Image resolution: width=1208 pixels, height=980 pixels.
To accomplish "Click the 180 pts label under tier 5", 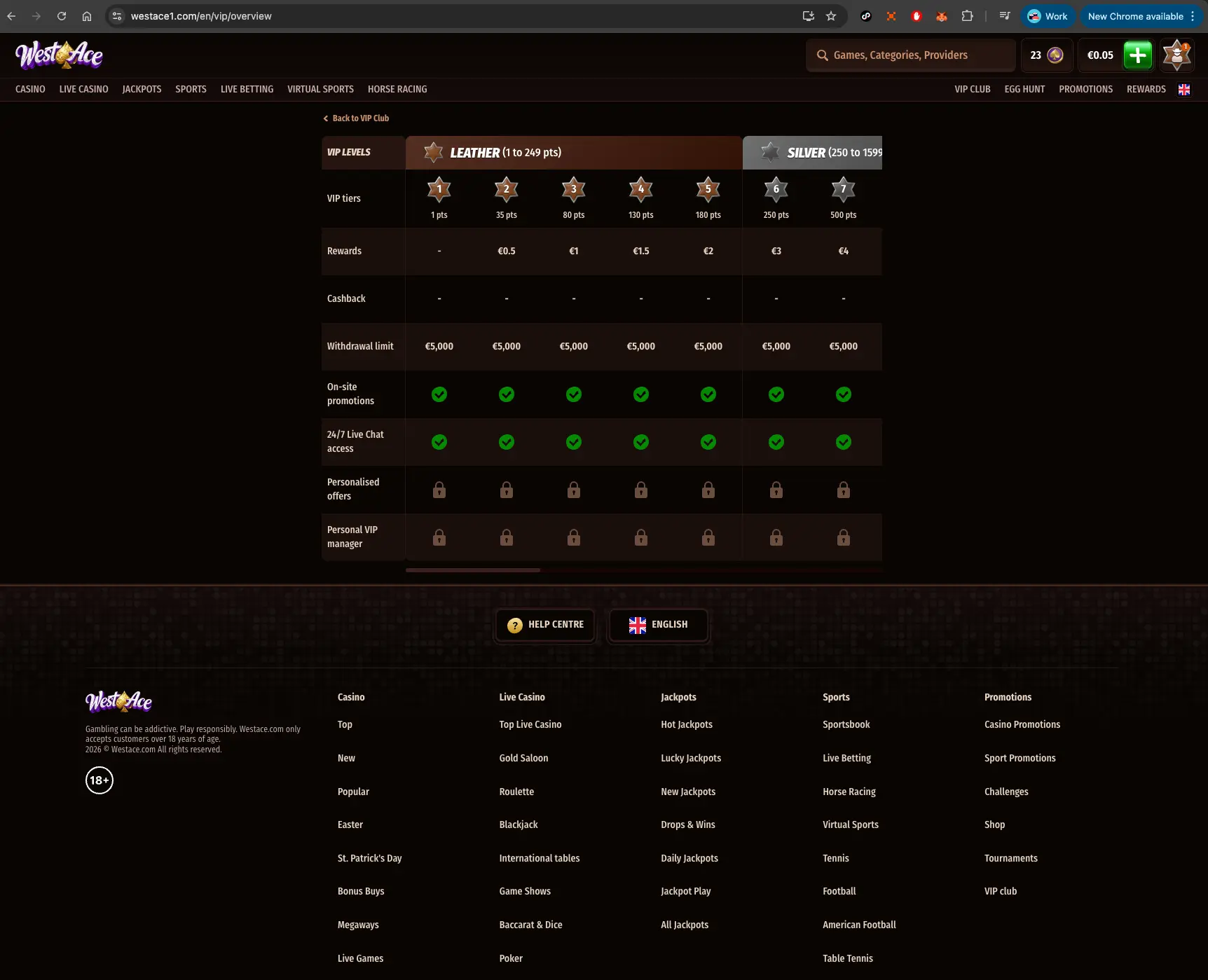I will coord(708,215).
